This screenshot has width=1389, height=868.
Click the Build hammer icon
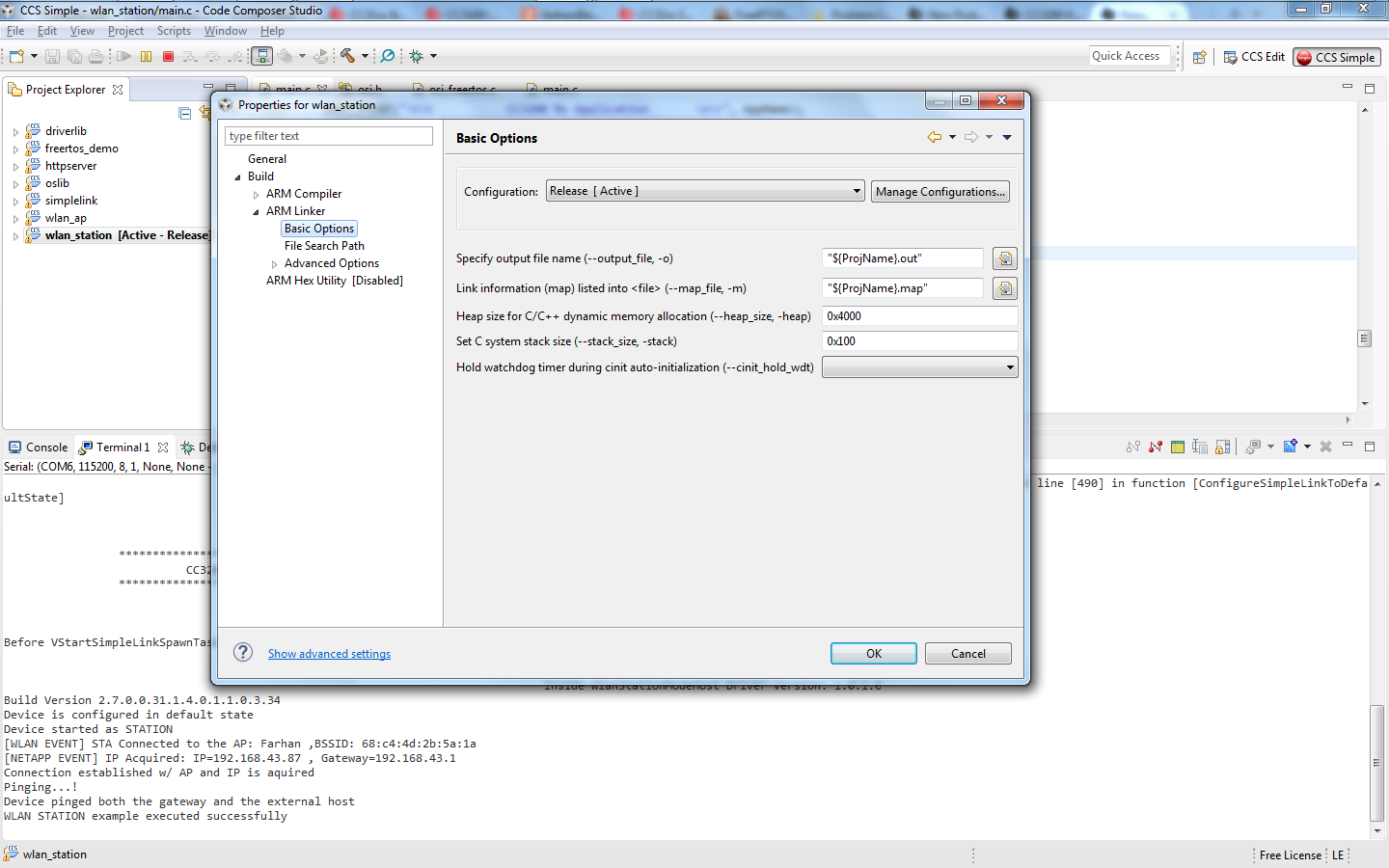pos(347,56)
